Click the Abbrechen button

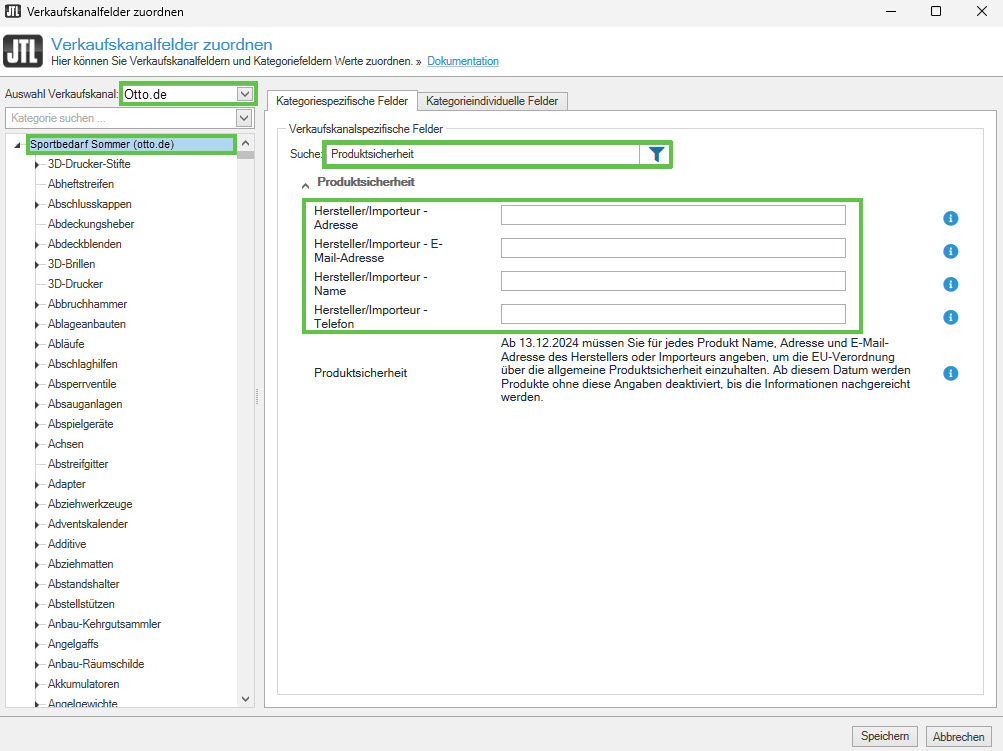point(958,736)
